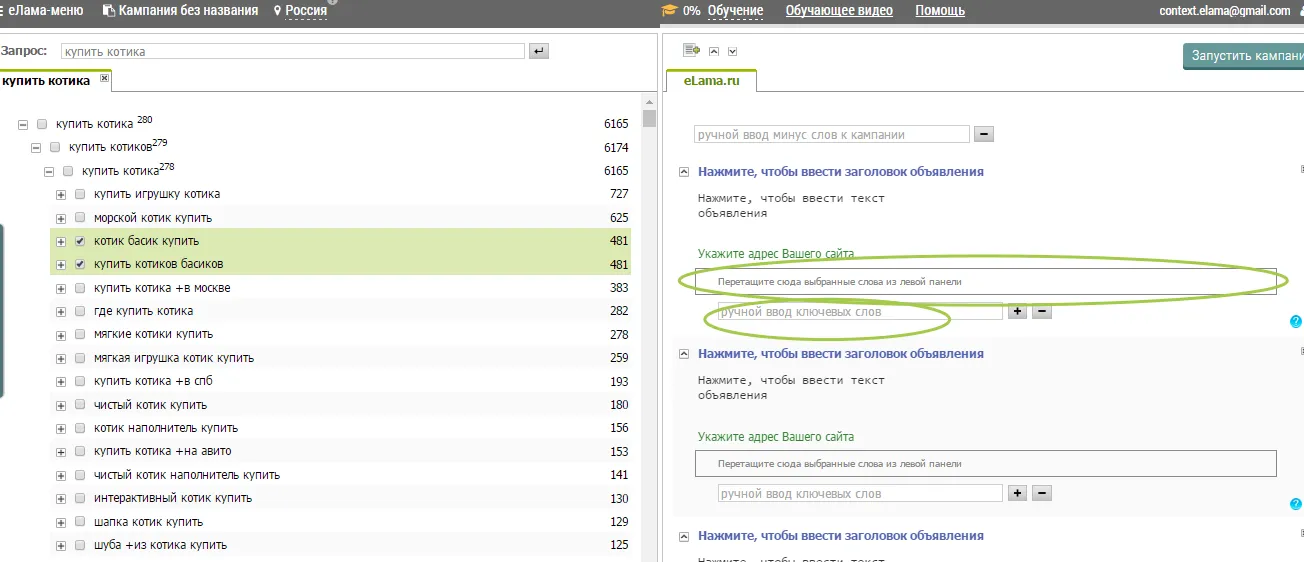Click the second ad headline placeholder
The height and width of the screenshot is (562, 1304).
click(x=841, y=354)
